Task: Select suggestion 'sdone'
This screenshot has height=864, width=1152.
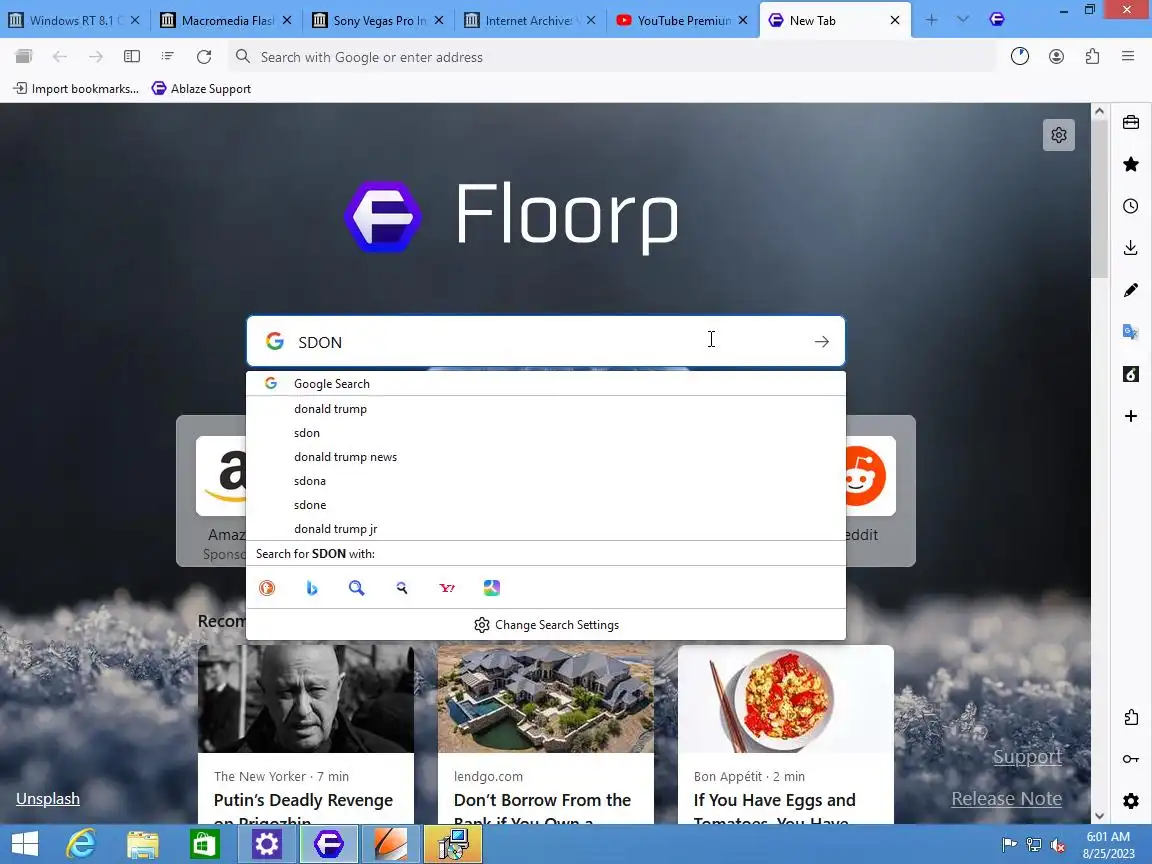Action: [x=546, y=505]
